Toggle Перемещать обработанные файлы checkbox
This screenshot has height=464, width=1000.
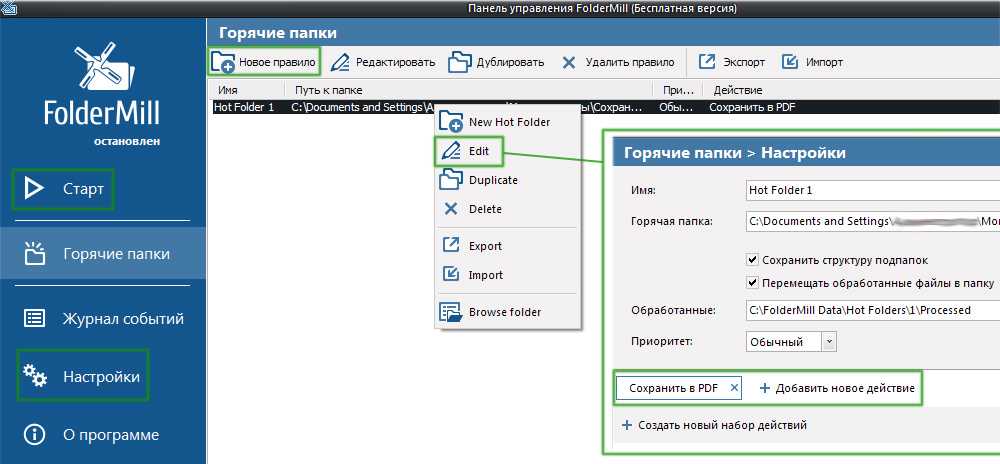(753, 282)
